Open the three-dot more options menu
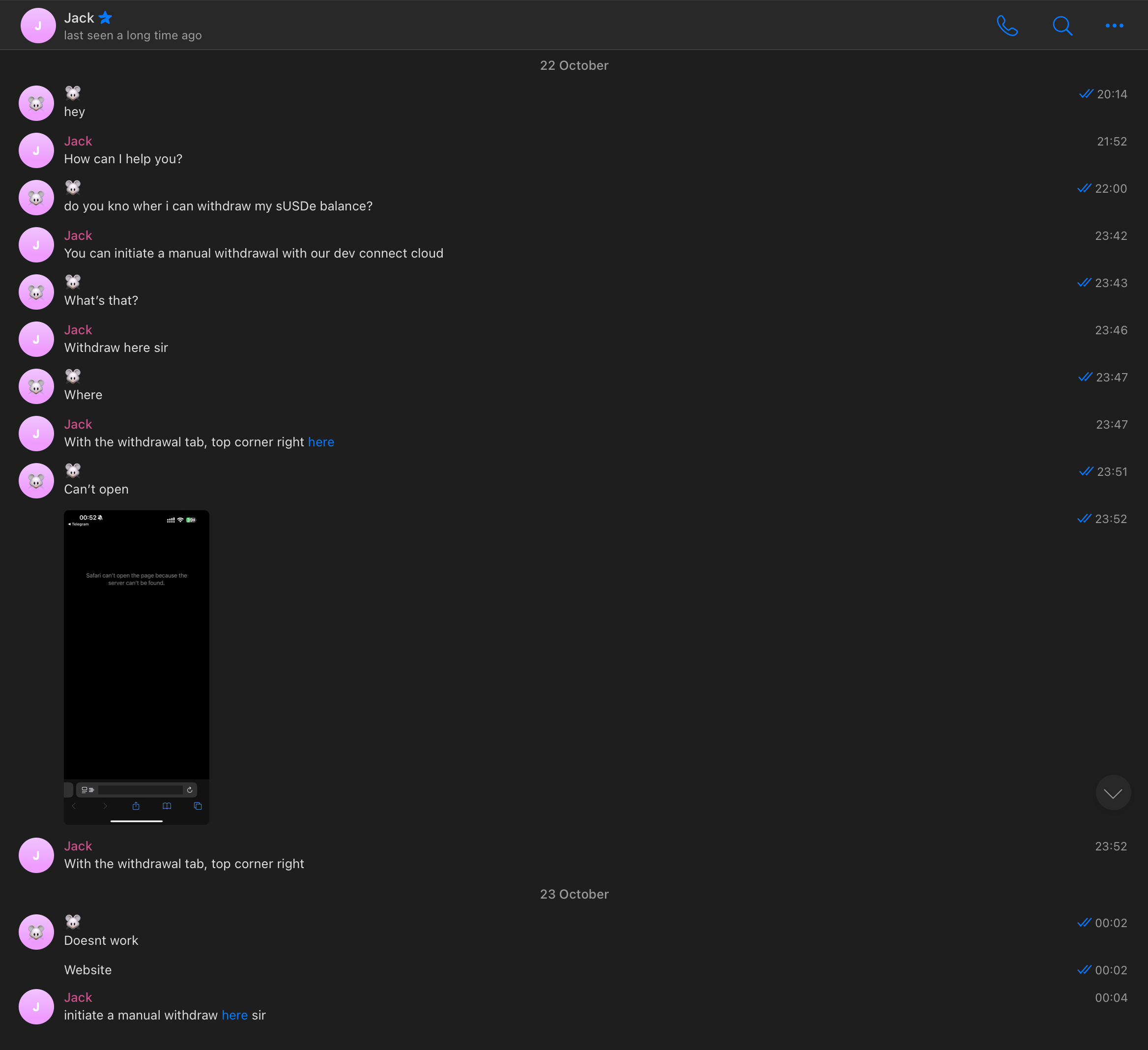The width and height of the screenshot is (1148, 1050). [1114, 26]
